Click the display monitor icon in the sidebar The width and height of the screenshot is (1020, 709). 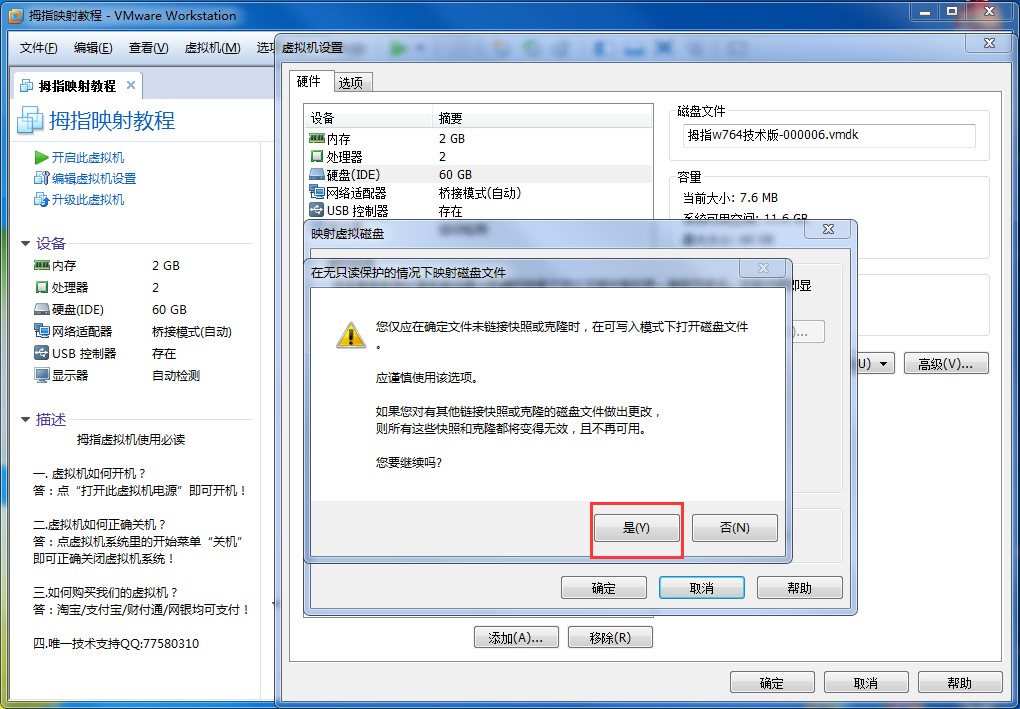(42, 375)
